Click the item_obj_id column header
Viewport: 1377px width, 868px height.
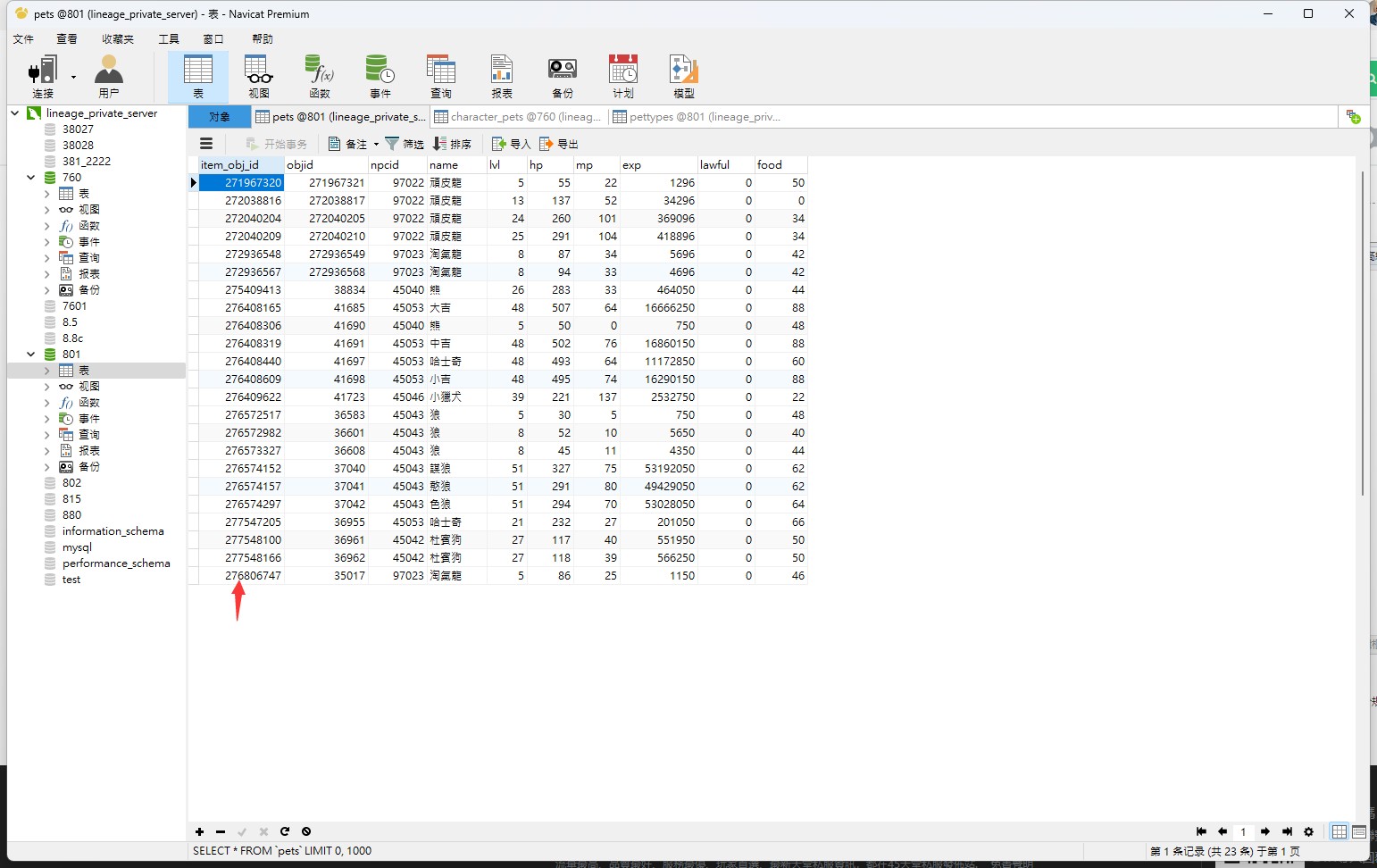tap(241, 165)
